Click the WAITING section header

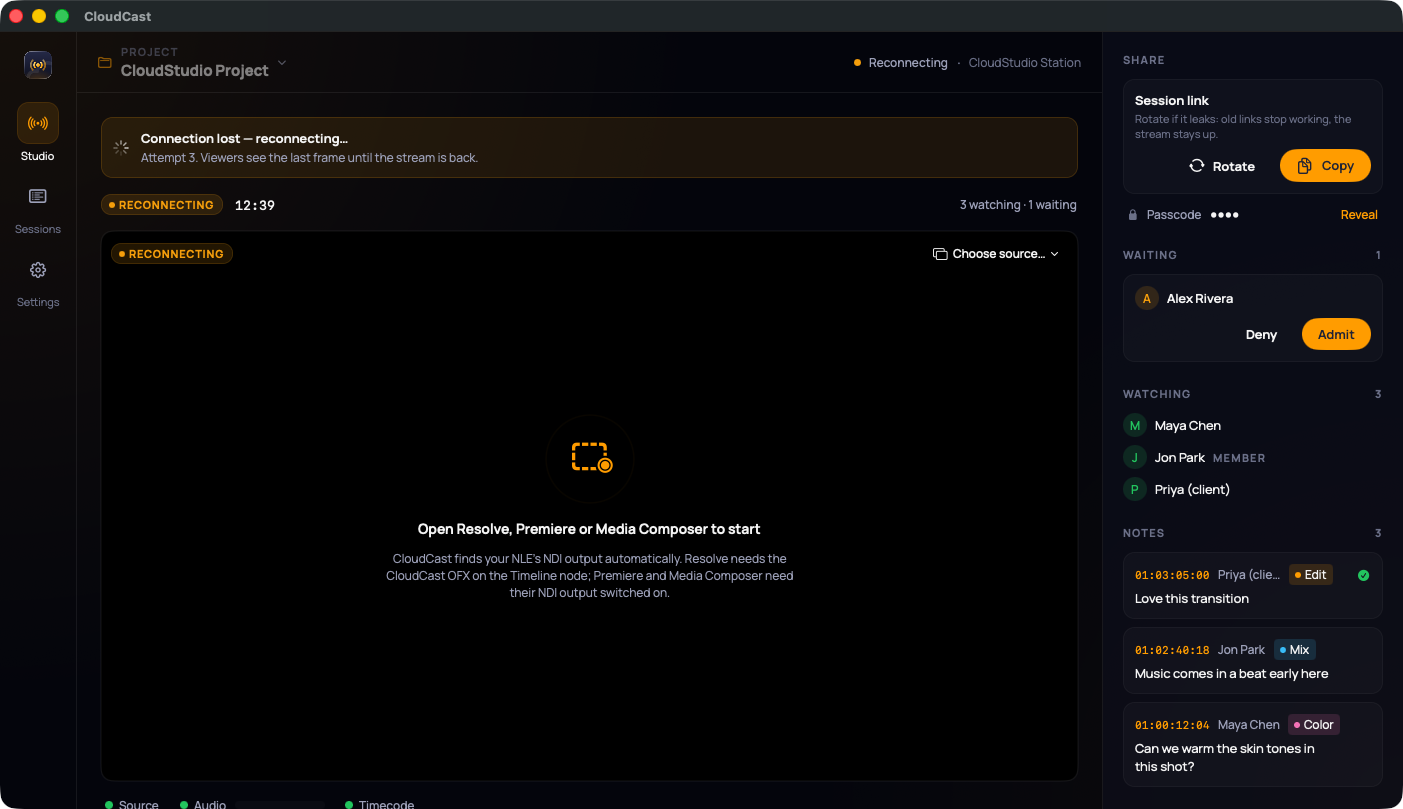pos(1150,255)
